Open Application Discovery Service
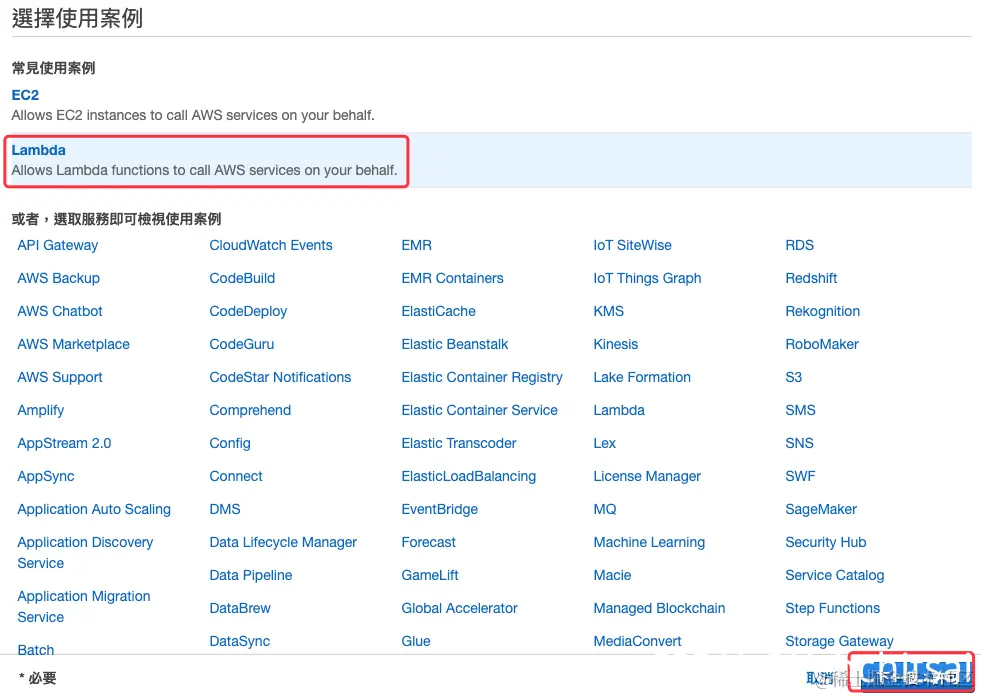This screenshot has height=696, width=981. pyautogui.click(x=85, y=553)
